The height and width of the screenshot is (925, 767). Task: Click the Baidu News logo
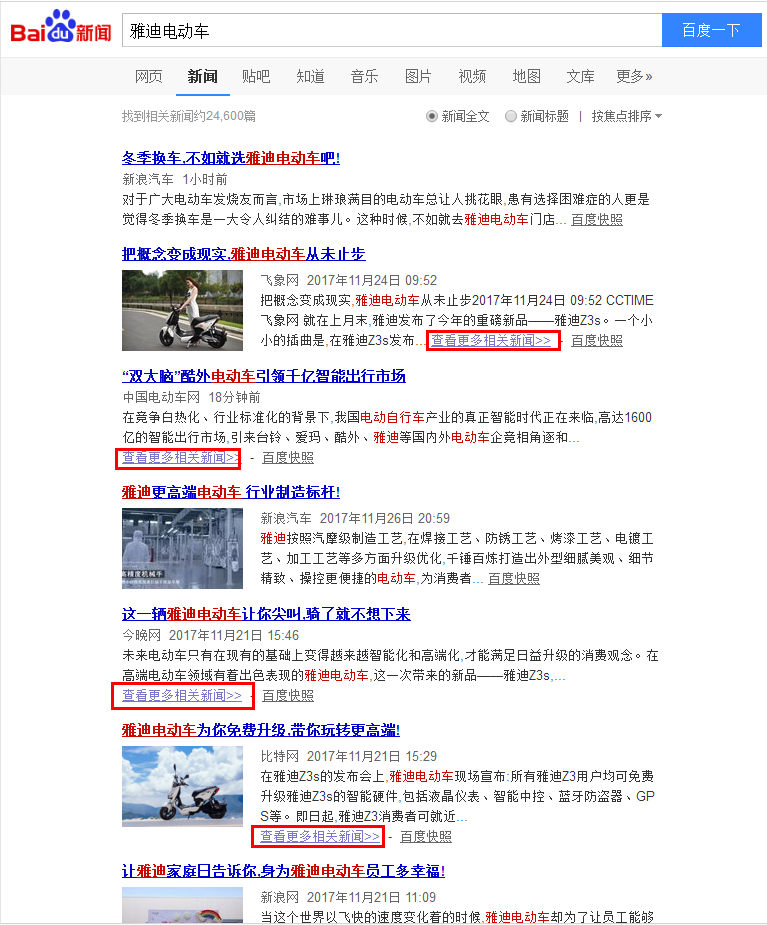click(60, 29)
